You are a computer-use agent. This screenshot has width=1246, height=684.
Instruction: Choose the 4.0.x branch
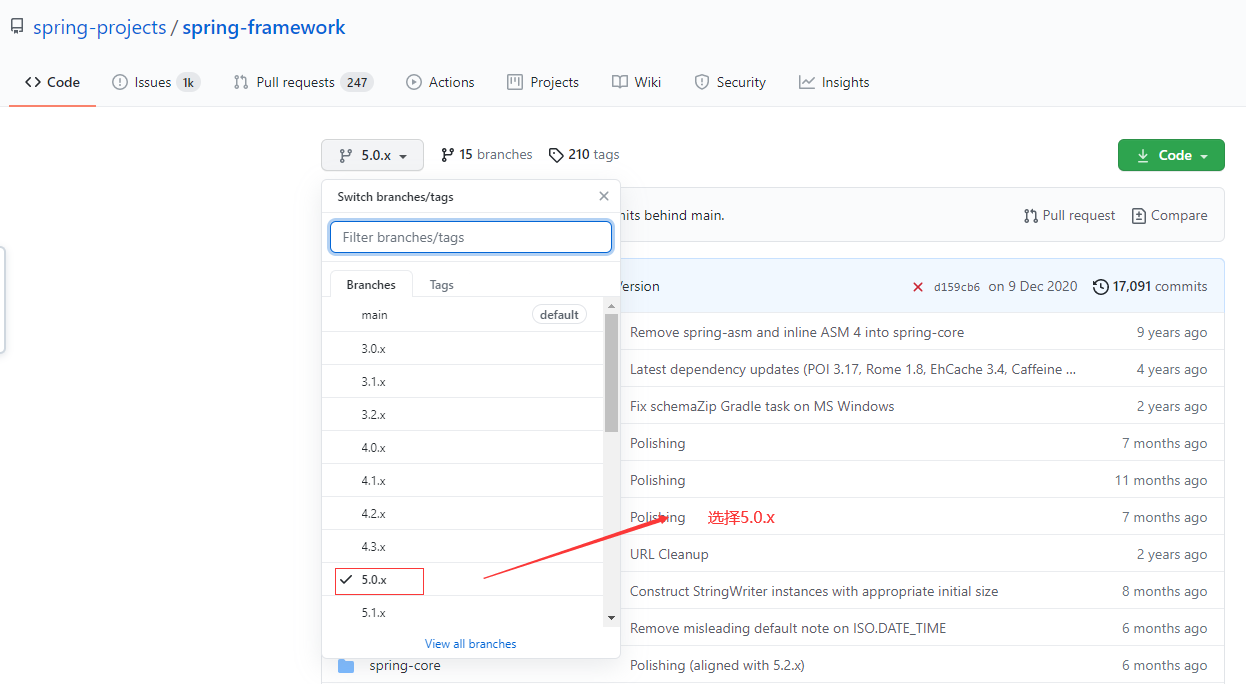[463, 447]
